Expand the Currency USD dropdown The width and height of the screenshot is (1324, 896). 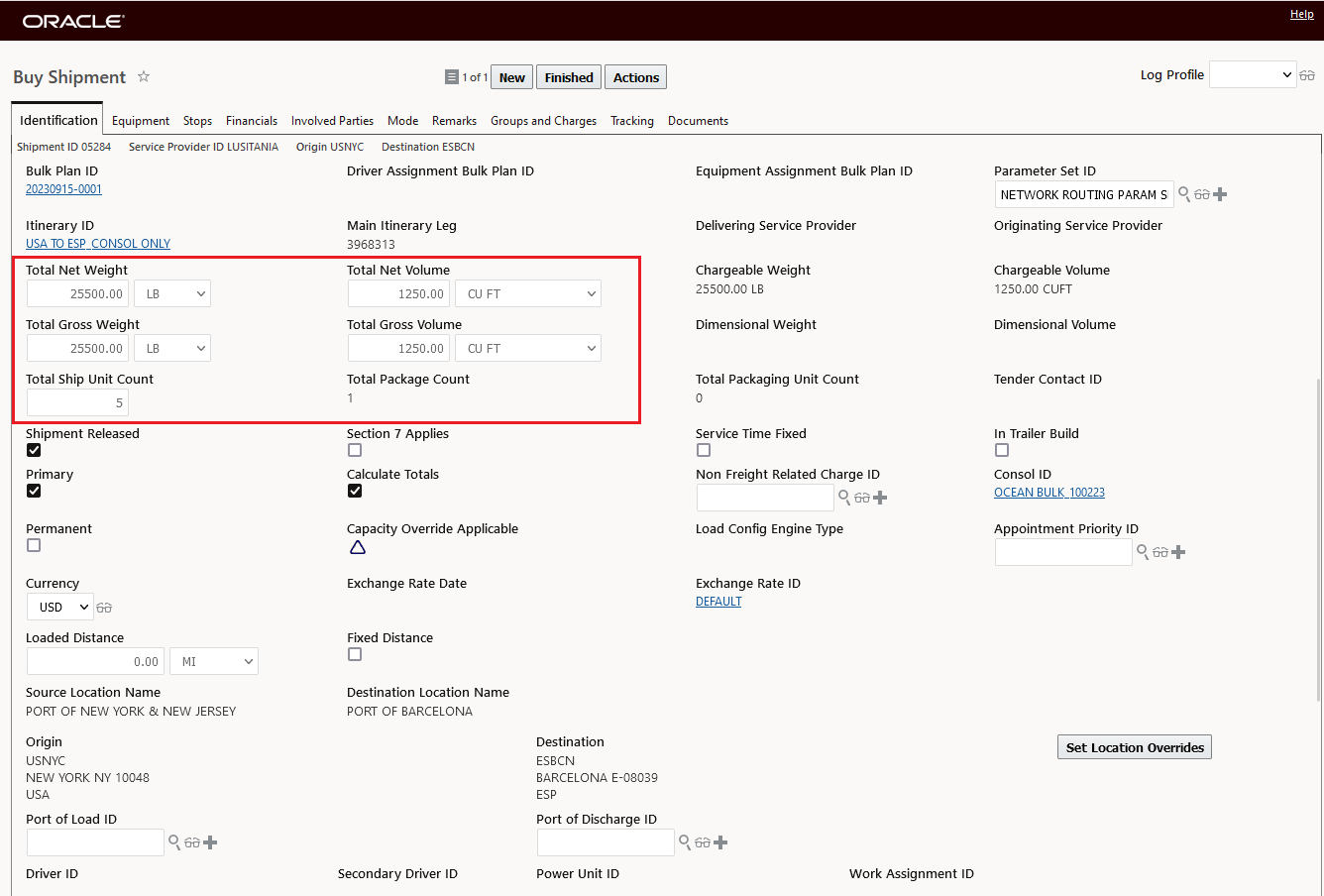click(59, 607)
